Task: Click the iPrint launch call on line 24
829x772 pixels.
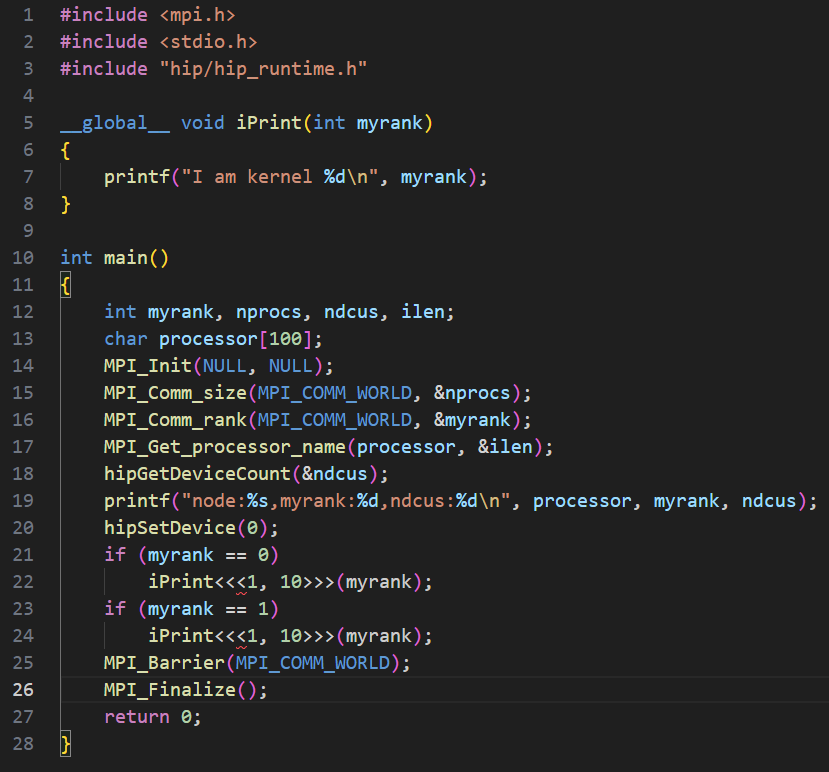Action: (x=290, y=636)
